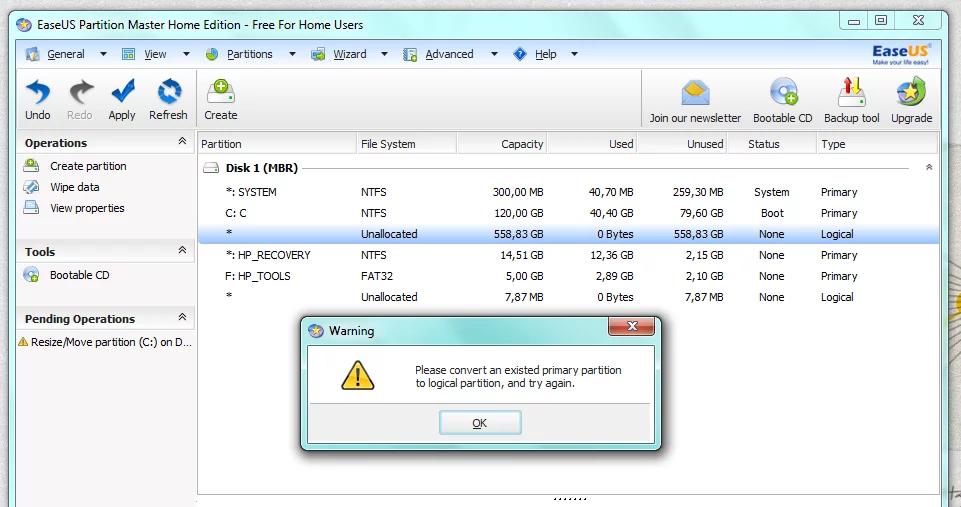
Task: Sort by Type column header
Action: click(x=878, y=144)
